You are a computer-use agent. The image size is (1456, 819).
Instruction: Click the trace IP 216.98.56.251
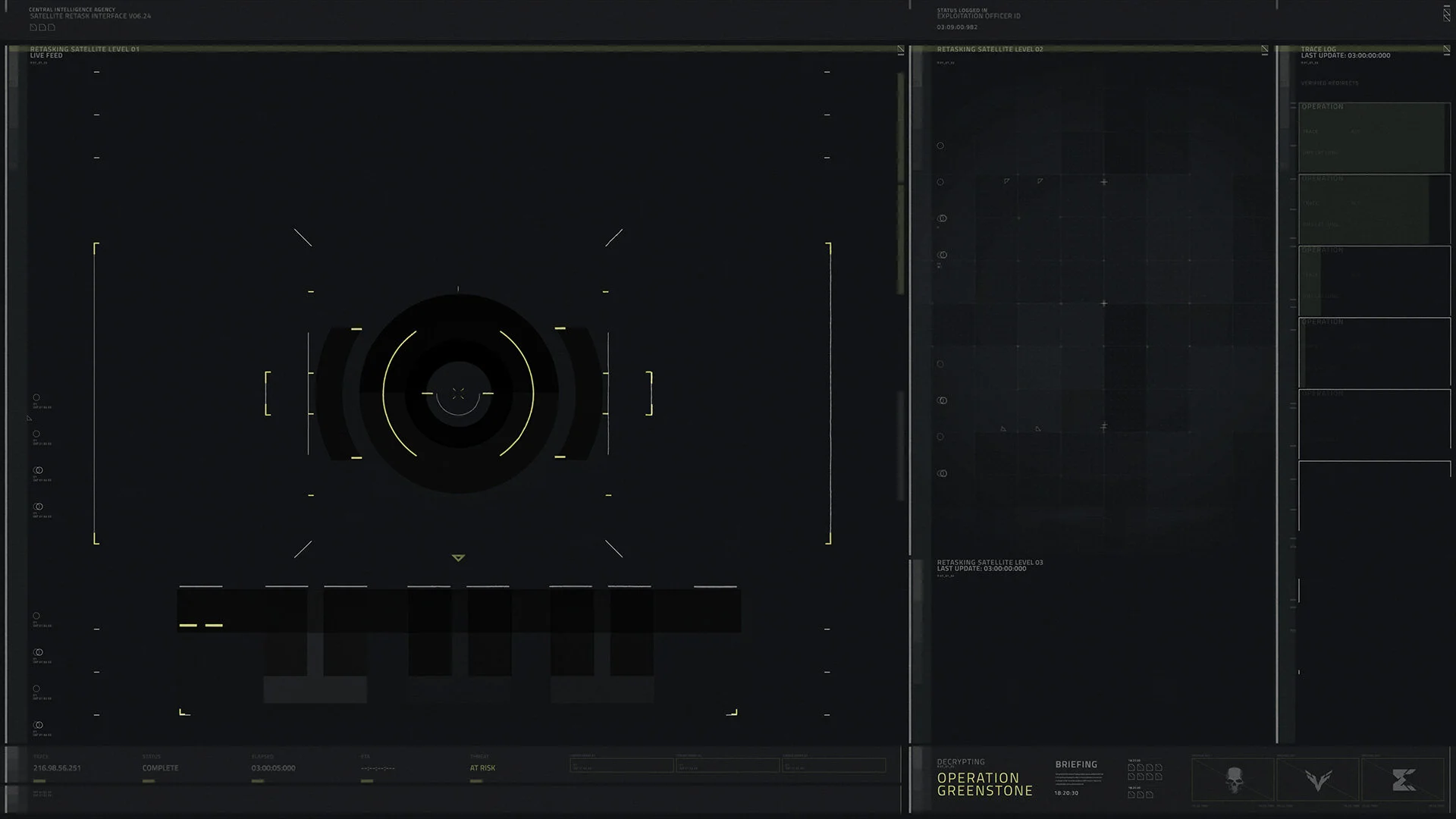(x=57, y=768)
